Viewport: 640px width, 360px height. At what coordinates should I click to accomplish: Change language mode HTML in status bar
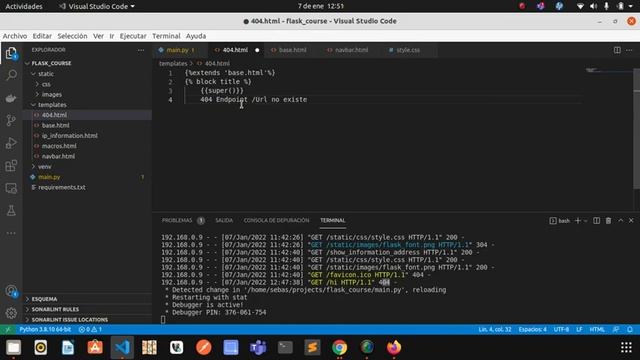[x=597, y=329]
